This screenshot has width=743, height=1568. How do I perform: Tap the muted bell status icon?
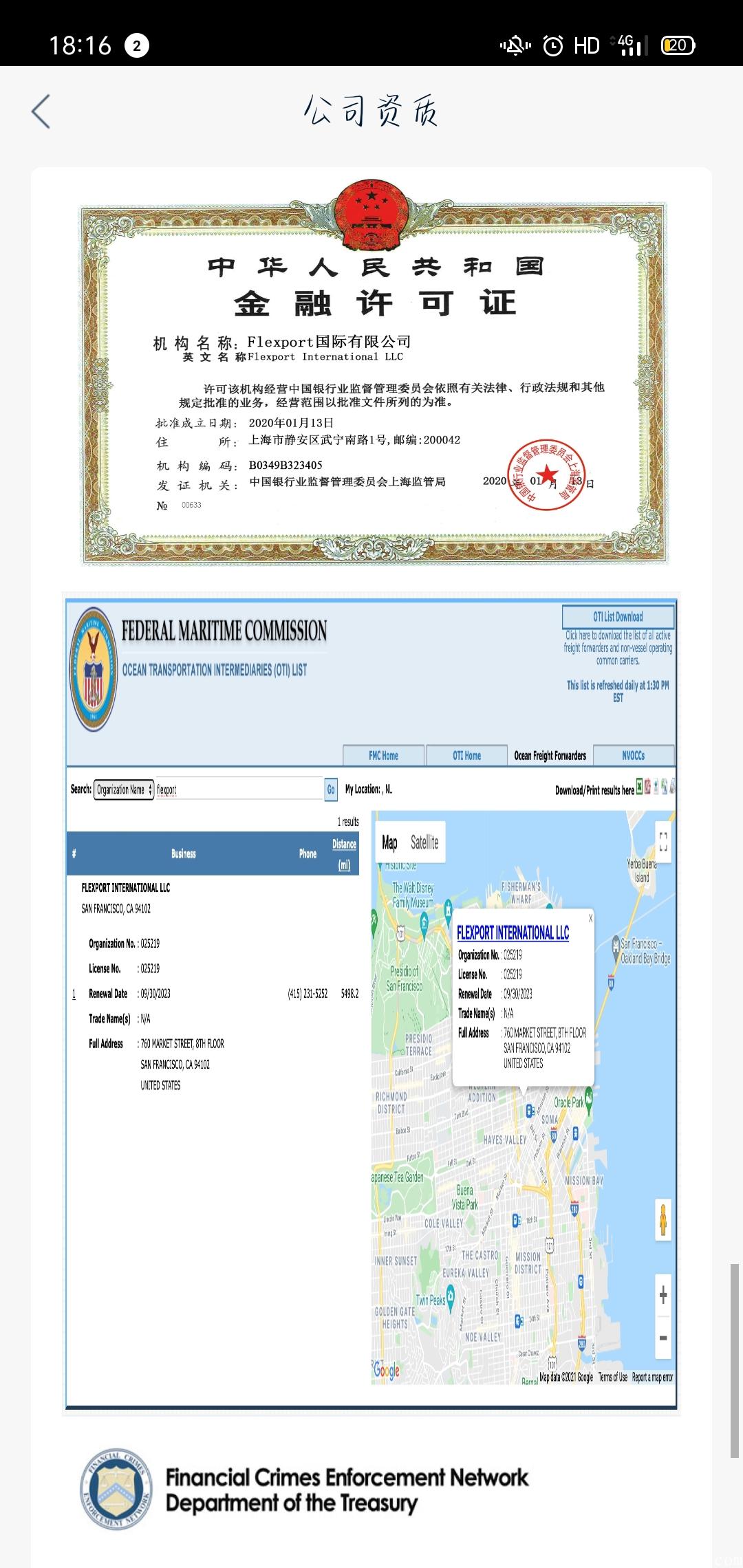515,45
